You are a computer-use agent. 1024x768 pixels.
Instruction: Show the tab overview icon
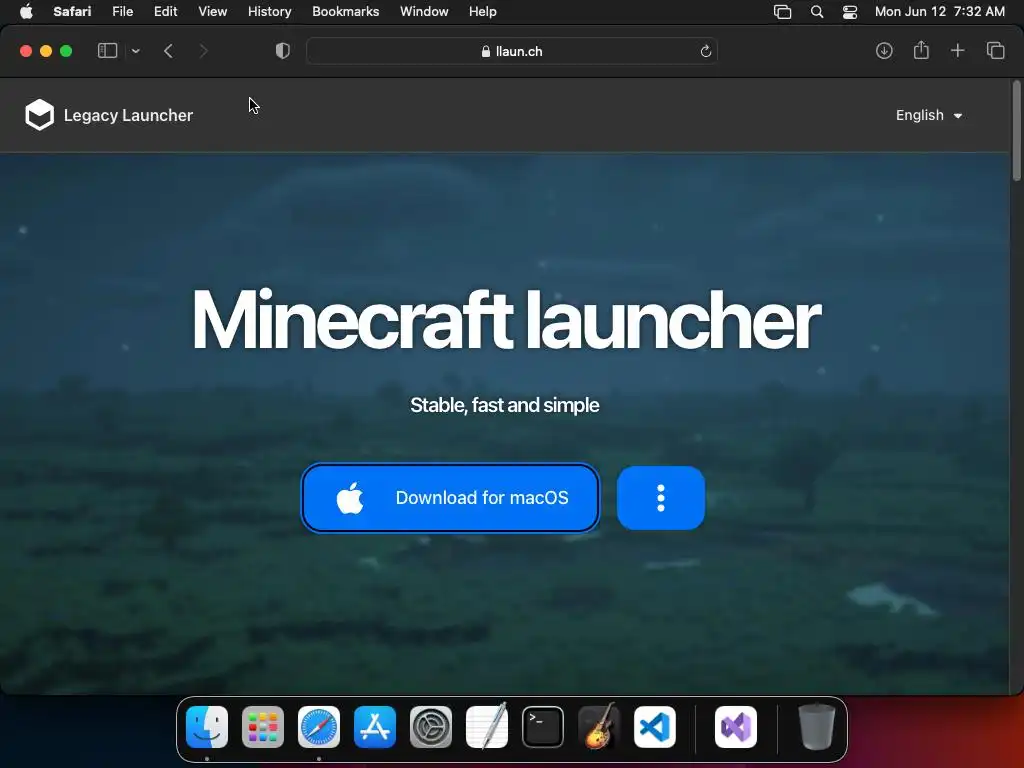(995, 51)
